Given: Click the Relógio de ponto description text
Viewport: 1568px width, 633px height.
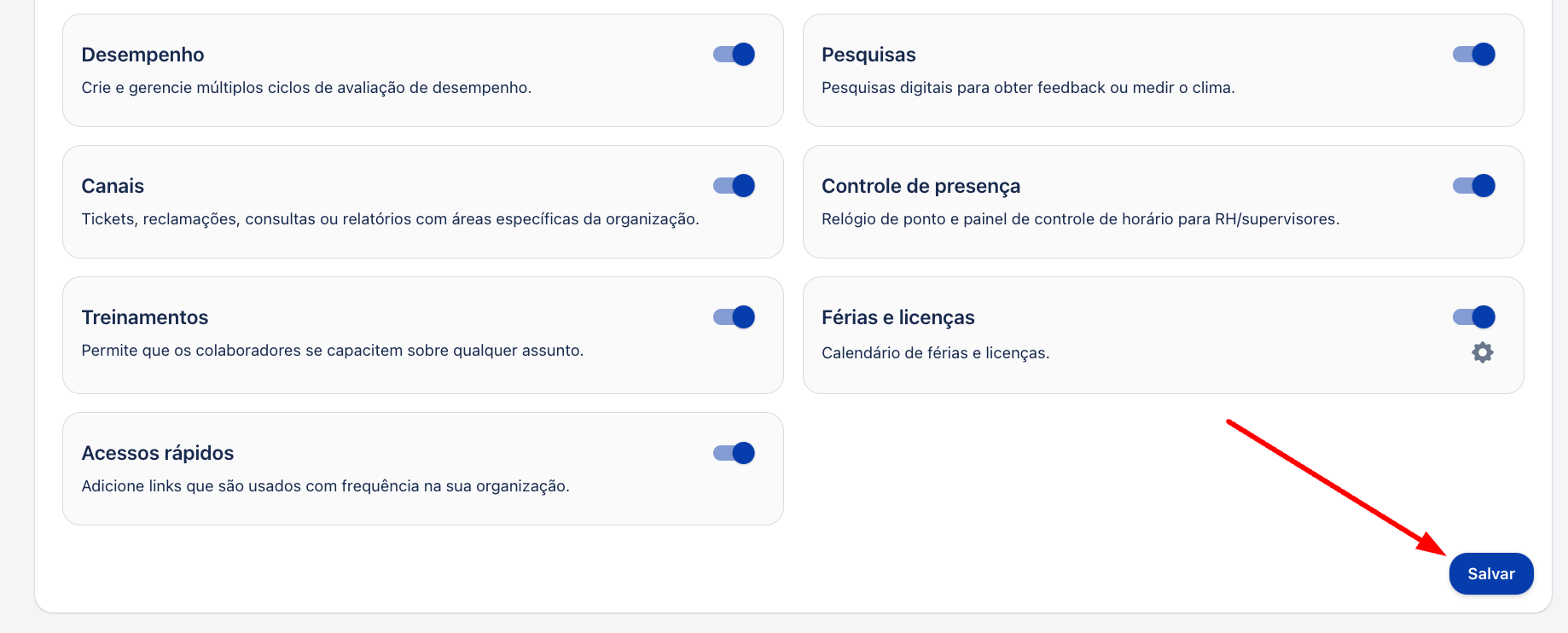Looking at the screenshot, I should point(1080,219).
